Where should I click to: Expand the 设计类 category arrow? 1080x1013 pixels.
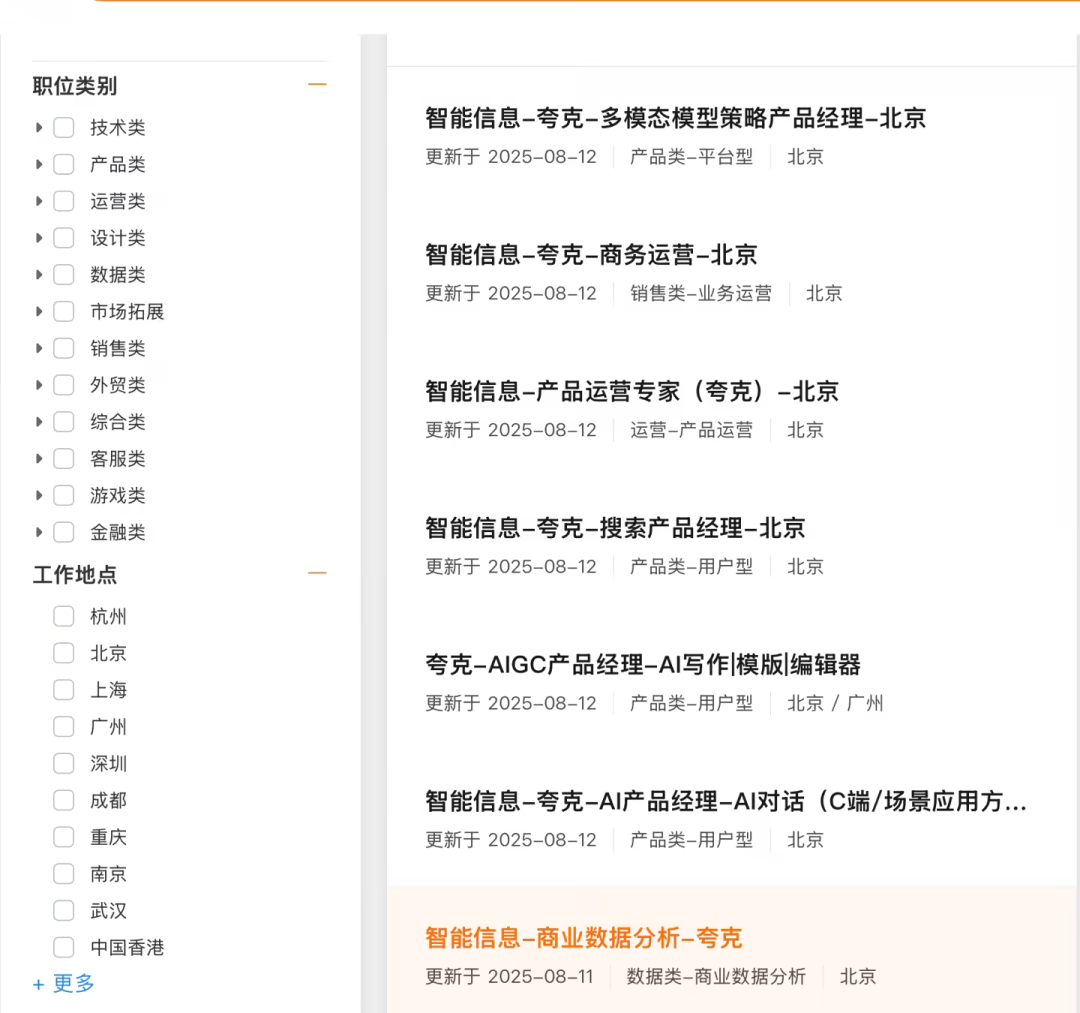pyautogui.click(x=39, y=238)
